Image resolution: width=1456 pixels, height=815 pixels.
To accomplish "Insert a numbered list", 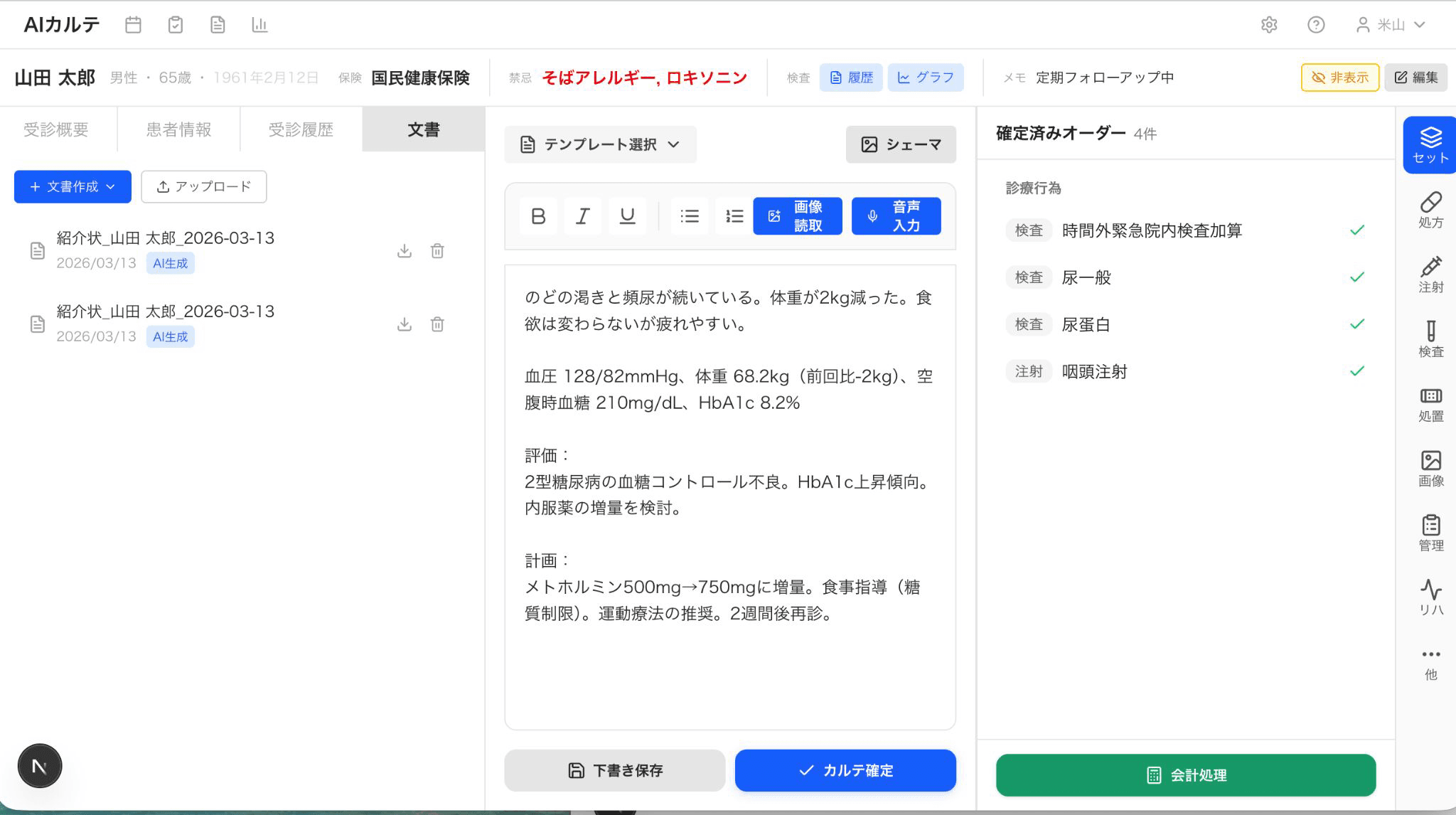I will [x=734, y=216].
